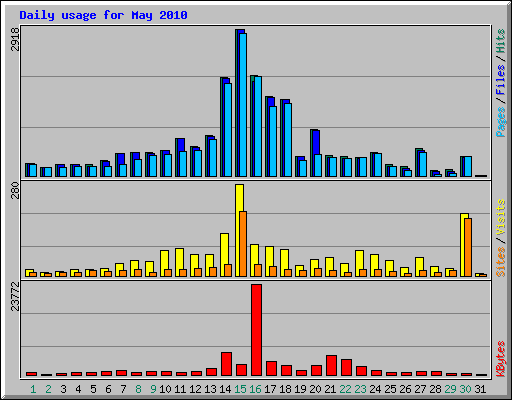The width and height of the screenshot is (512, 400).
Task: Click day label 12 on the x-axis
Action: (195, 389)
